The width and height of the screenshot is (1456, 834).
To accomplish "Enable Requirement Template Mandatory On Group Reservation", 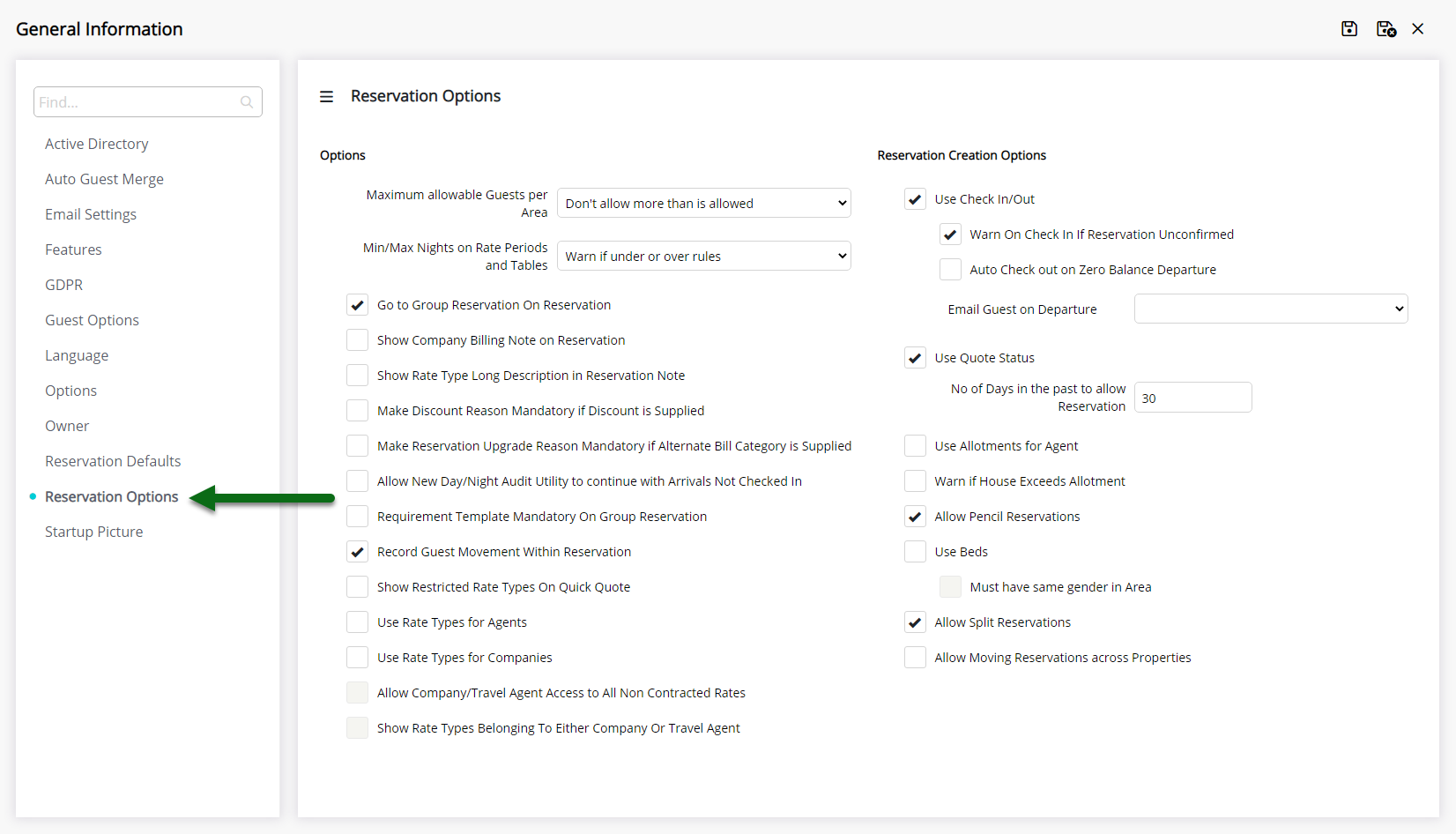I will (357, 517).
